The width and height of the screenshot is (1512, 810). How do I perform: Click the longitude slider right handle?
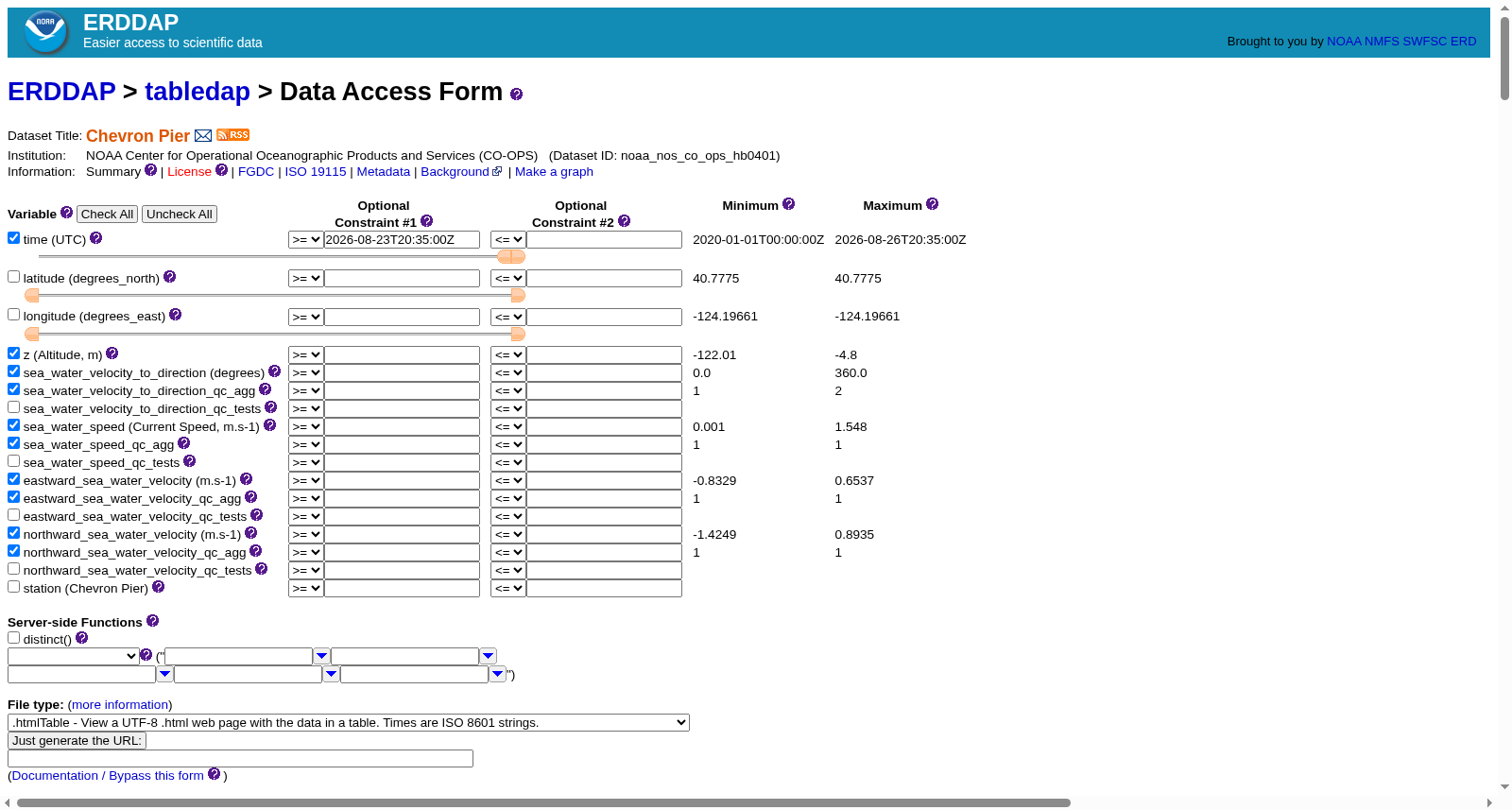(518, 335)
